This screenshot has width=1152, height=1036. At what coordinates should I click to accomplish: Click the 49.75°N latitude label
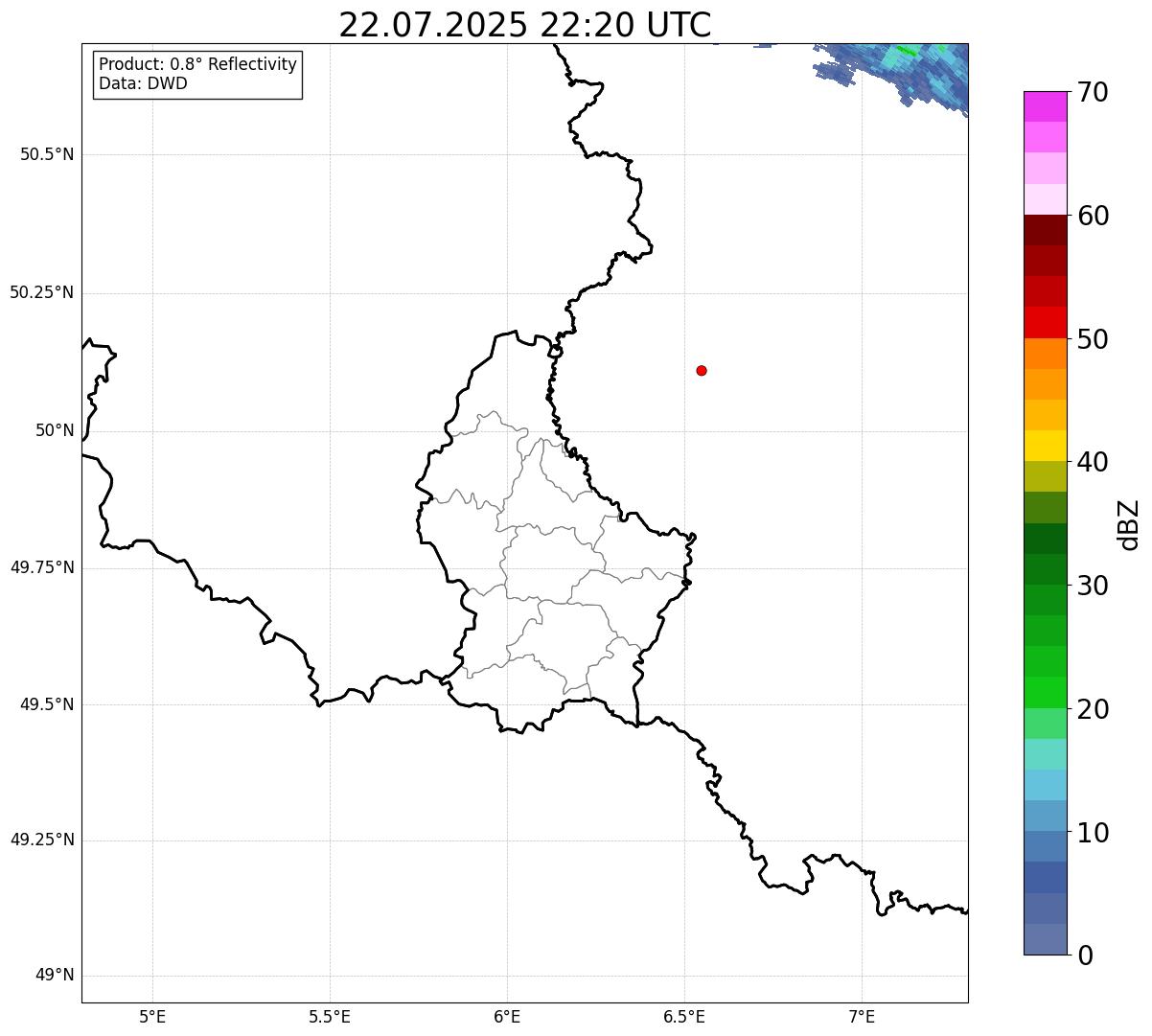pos(41,567)
